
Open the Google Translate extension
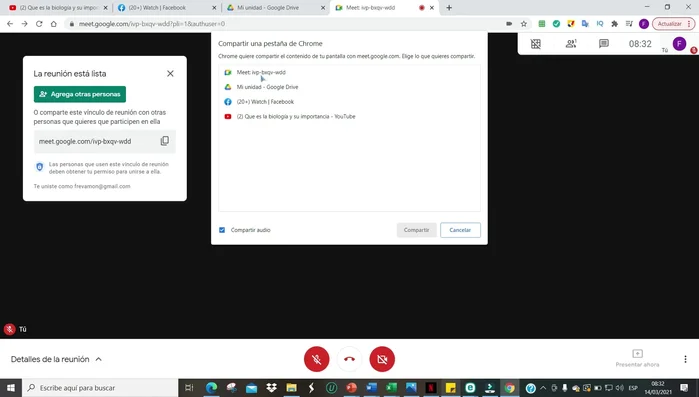coord(585,24)
